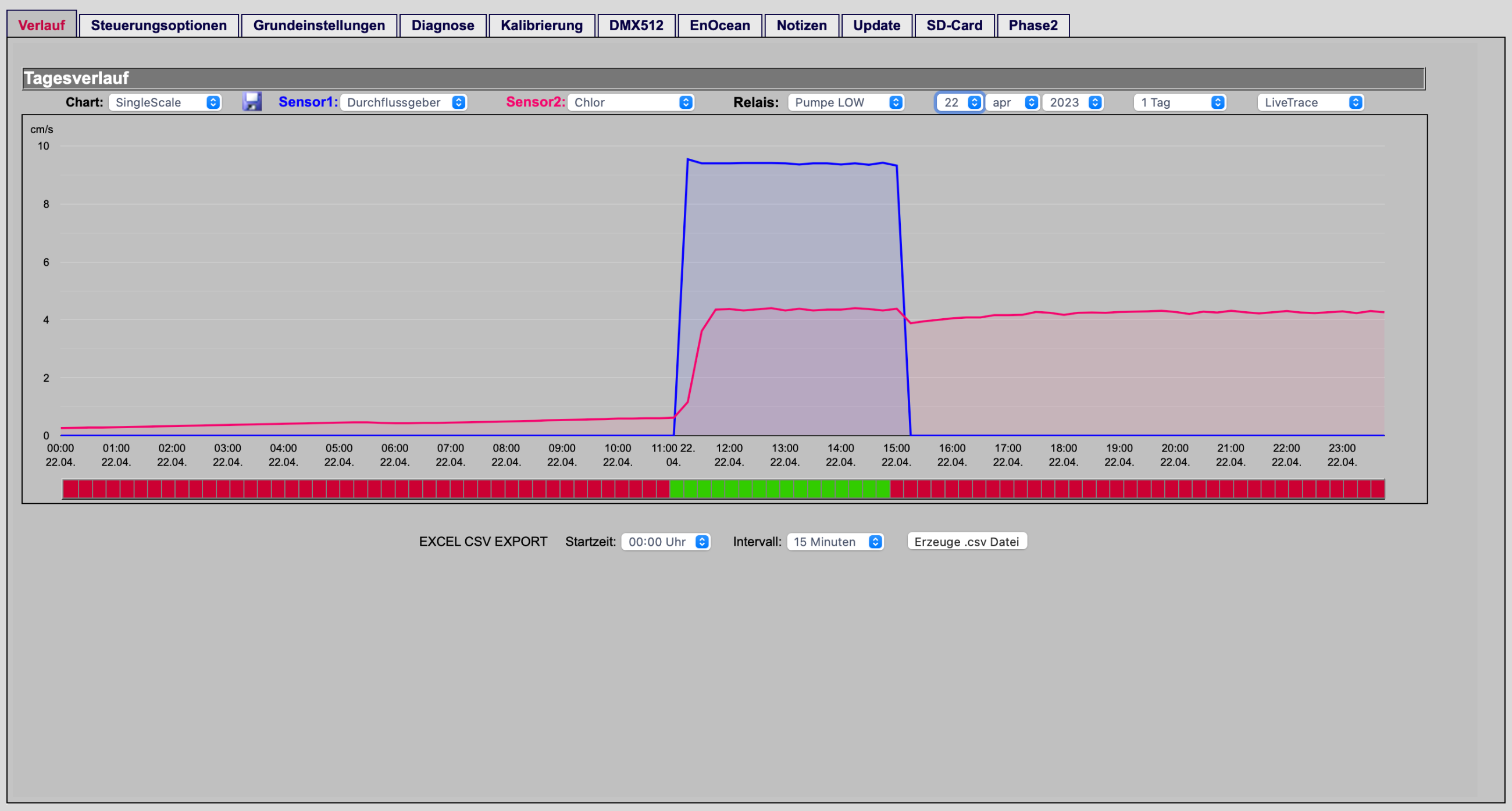Click the 15:00 time axis label
This screenshot has height=811, width=1512.
point(896,455)
